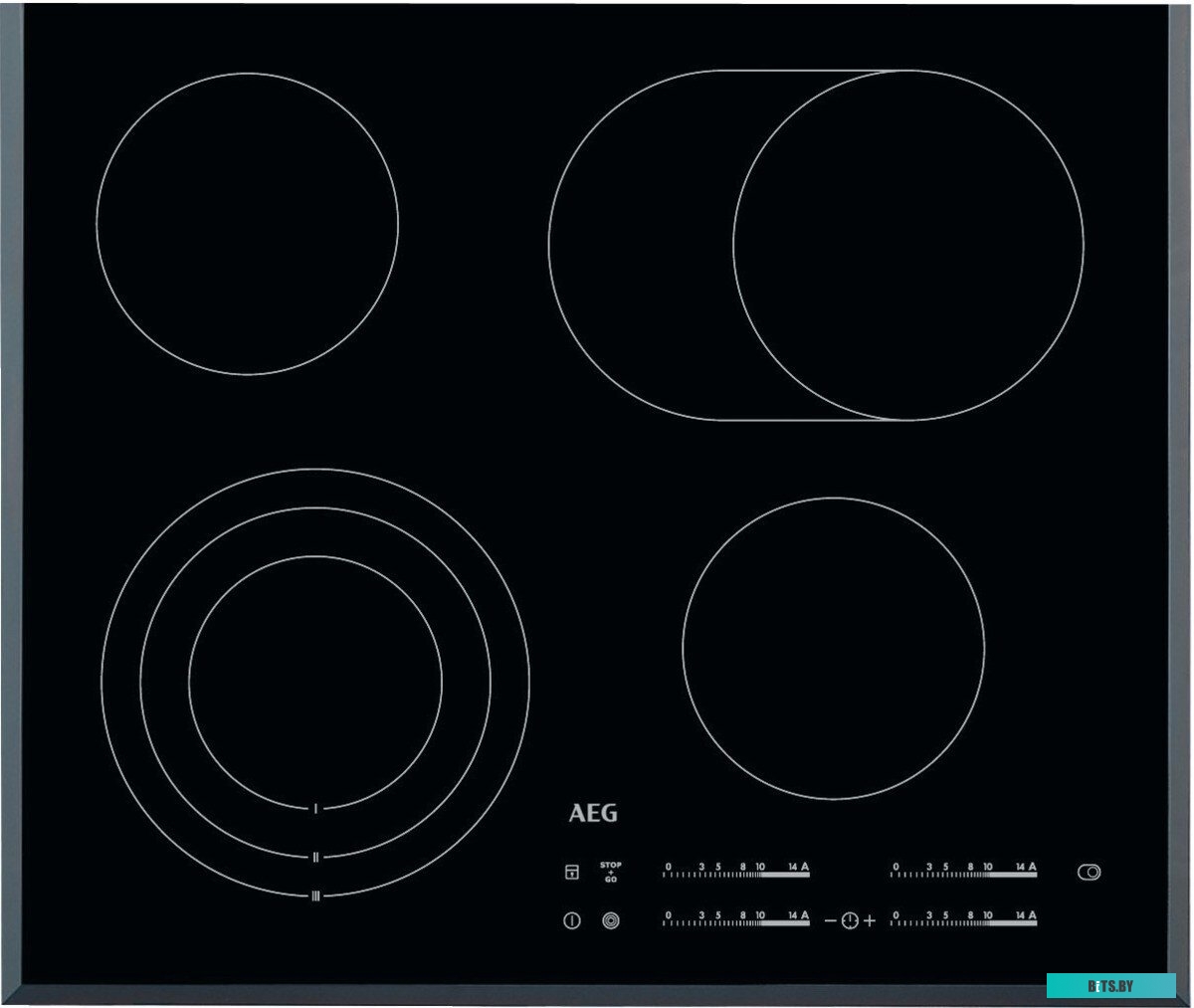
Task: Click the bits.by watermark link
Action: pos(1110,986)
